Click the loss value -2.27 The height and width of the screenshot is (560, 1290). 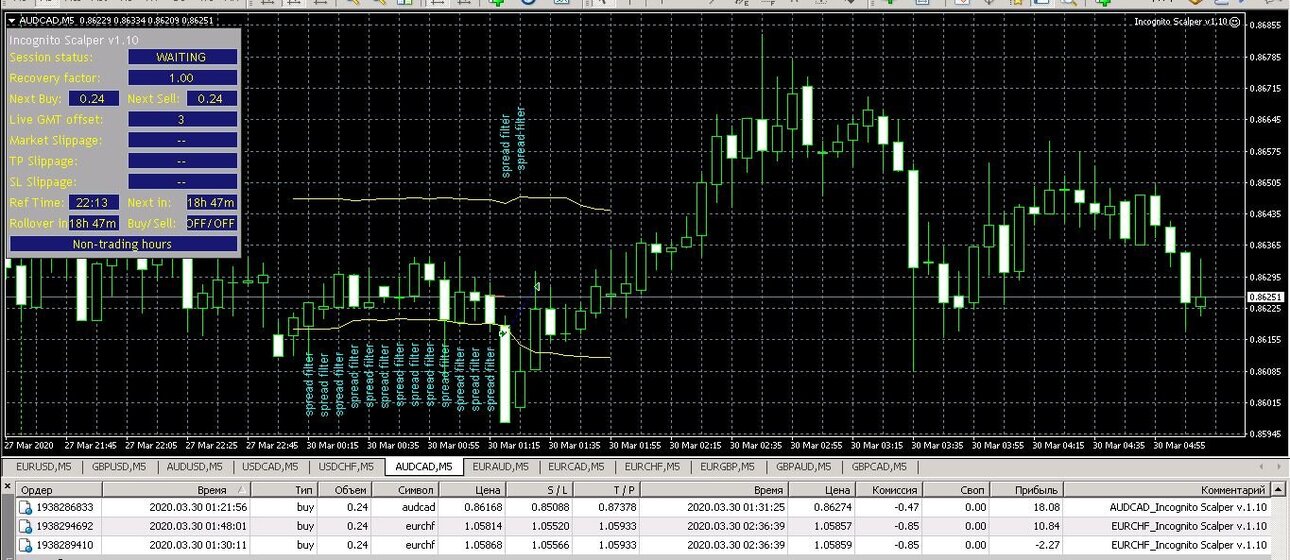tap(1046, 545)
